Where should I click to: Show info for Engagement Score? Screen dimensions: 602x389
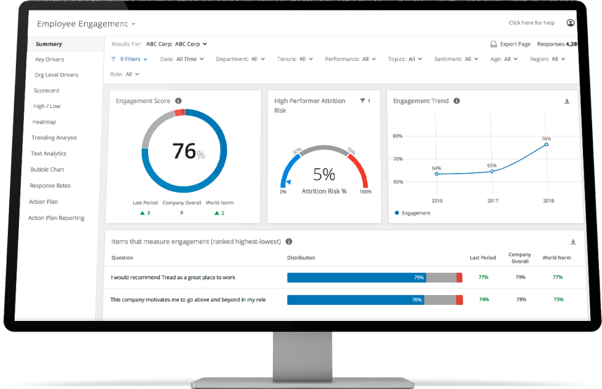[x=178, y=101]
